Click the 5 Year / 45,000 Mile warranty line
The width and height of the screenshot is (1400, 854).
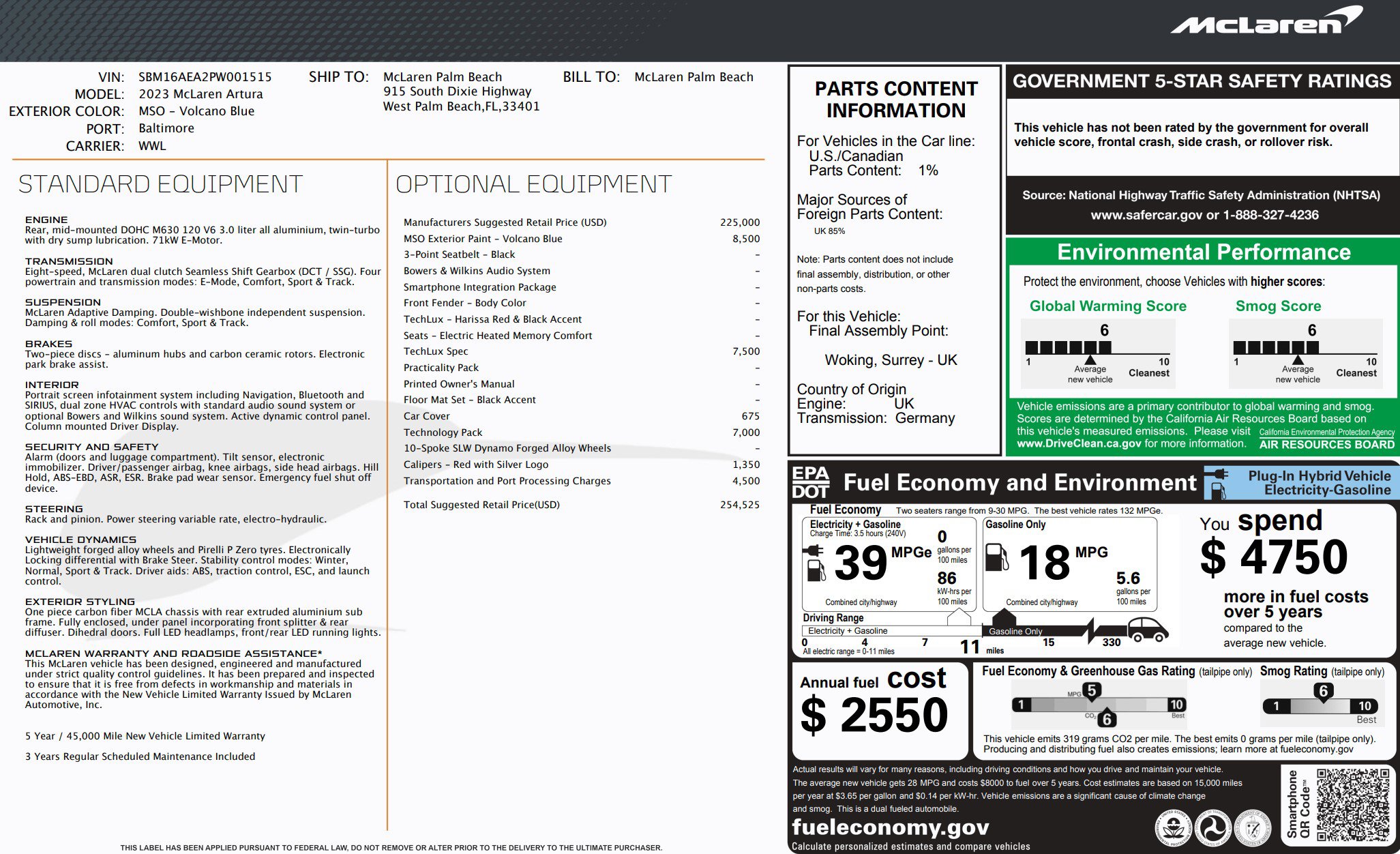point(145,736)
